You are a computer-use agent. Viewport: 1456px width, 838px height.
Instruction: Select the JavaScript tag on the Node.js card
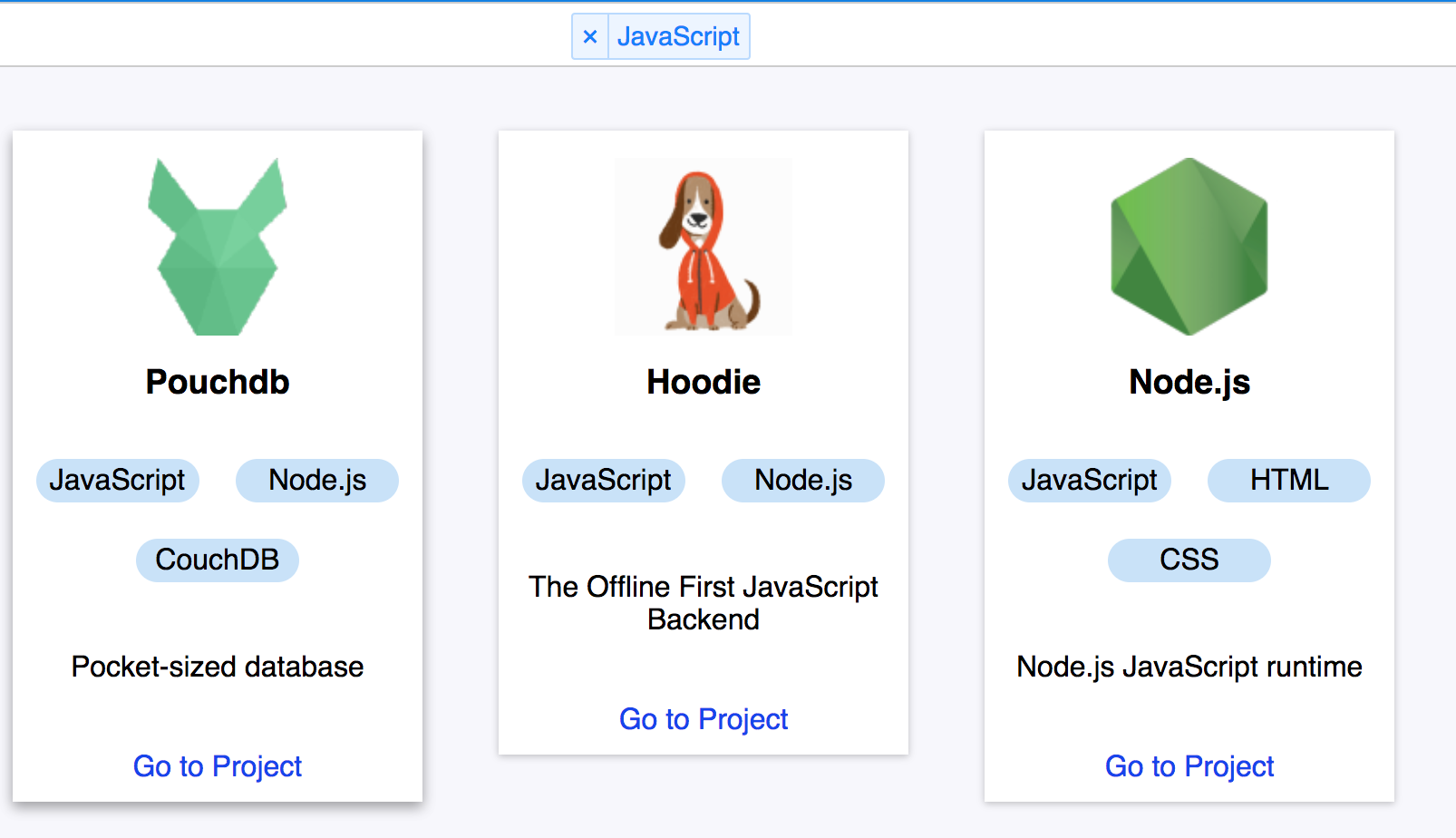point(1090,480)
